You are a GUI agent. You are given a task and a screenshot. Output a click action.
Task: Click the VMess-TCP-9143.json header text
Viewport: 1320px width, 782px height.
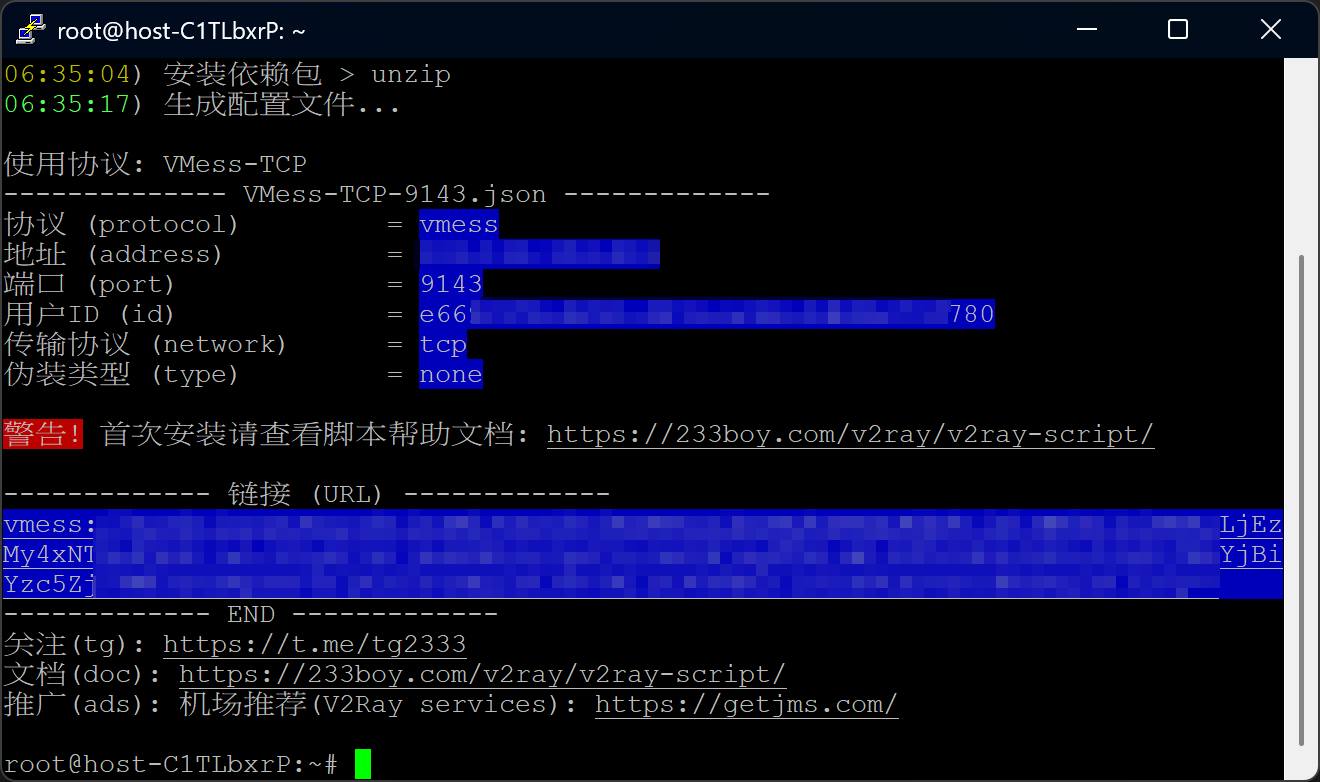pos(394,195)
